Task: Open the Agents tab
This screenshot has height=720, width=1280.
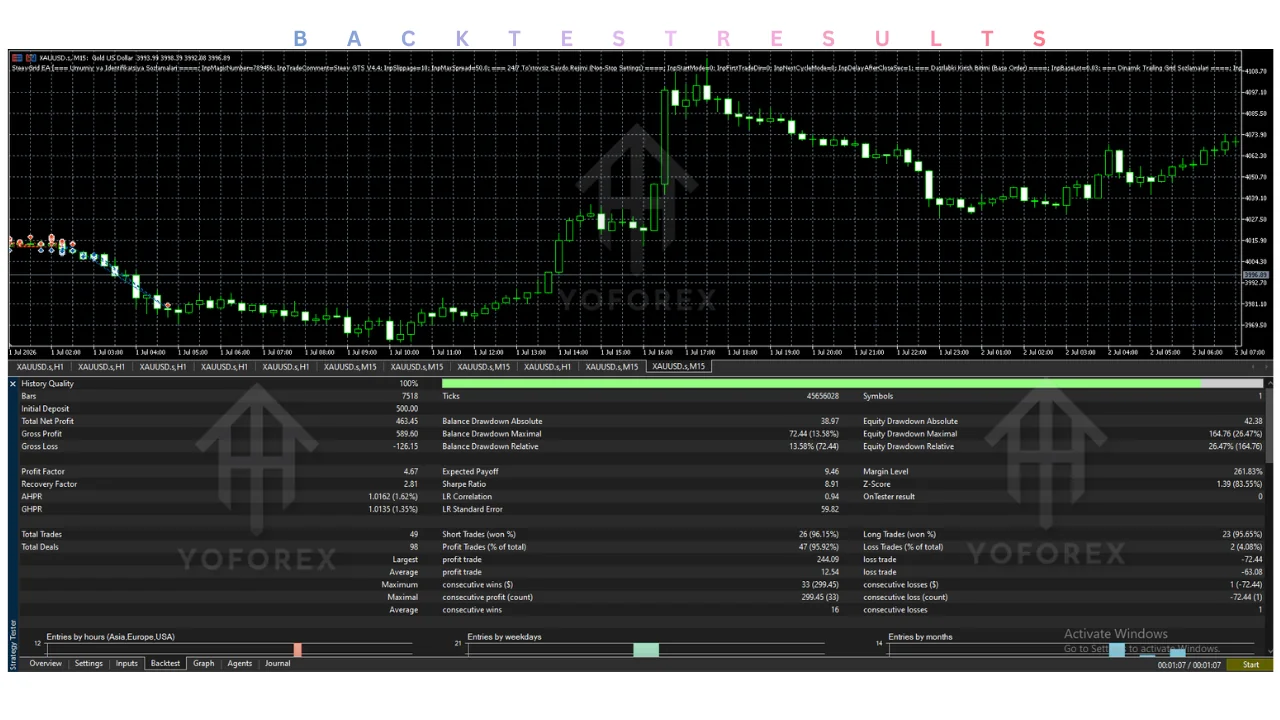Action: coord(240,663)
